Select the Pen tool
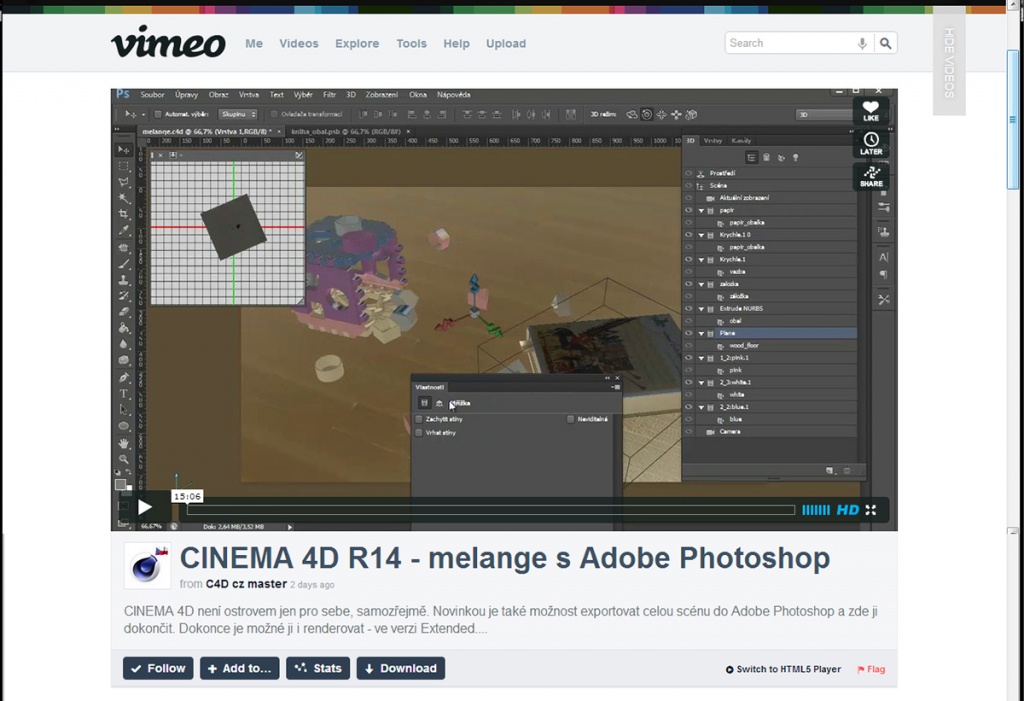Image resolution: width=1024 pixels, height=701 pixels. tap(123, 378)
